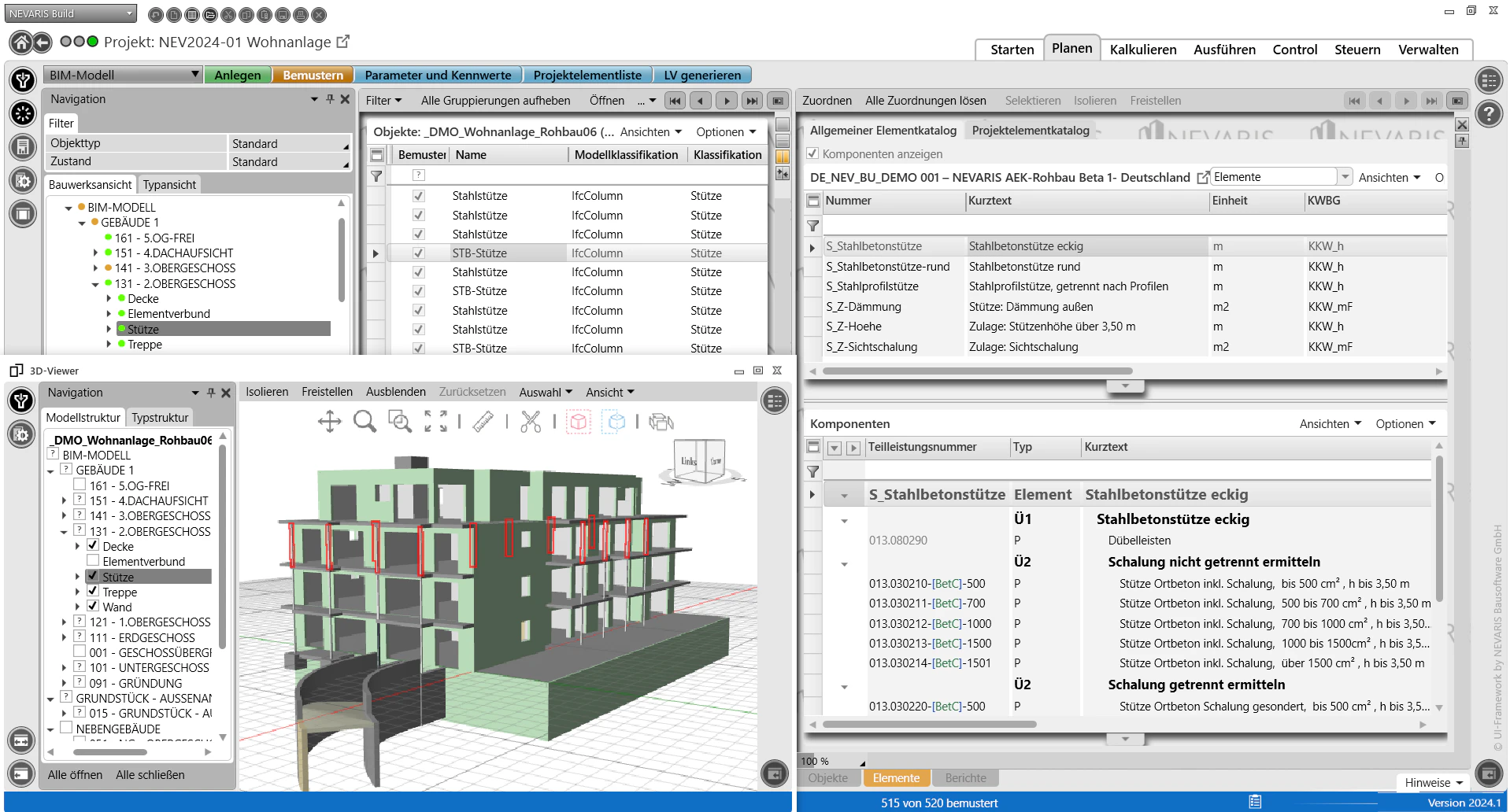Viewport: 1510px width, 812px height.
Task: Enable the Elementverbund checkbox in Modellstruktur
Action: (93, 561)
